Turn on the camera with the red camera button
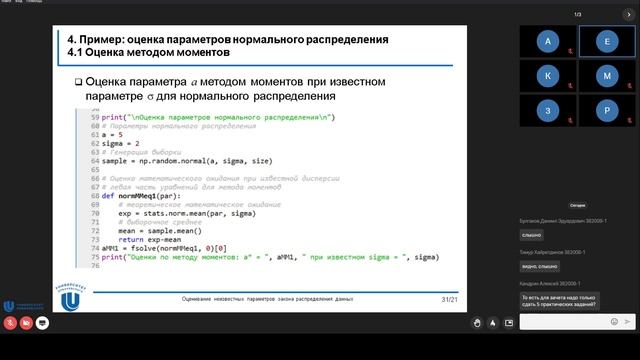The height and width of the screenshot is (360, 640). (26, 323)
